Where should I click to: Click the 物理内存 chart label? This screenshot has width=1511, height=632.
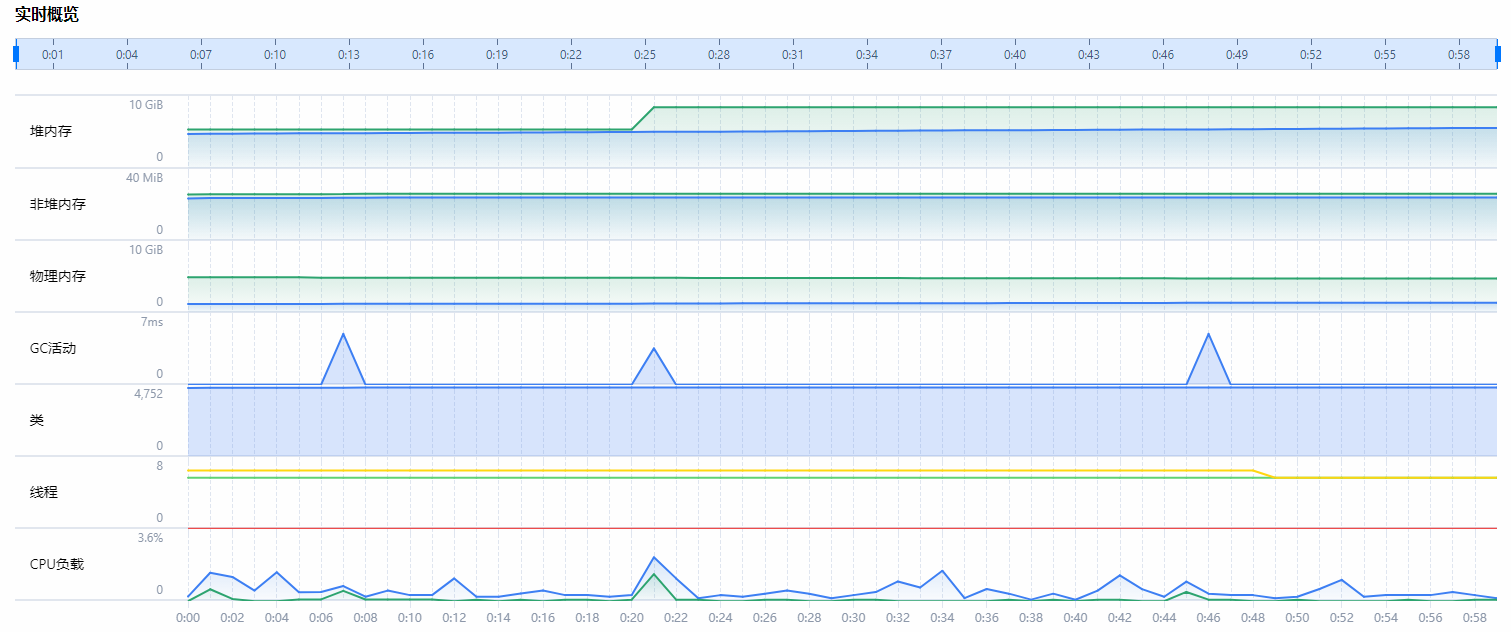pos(58,276)
